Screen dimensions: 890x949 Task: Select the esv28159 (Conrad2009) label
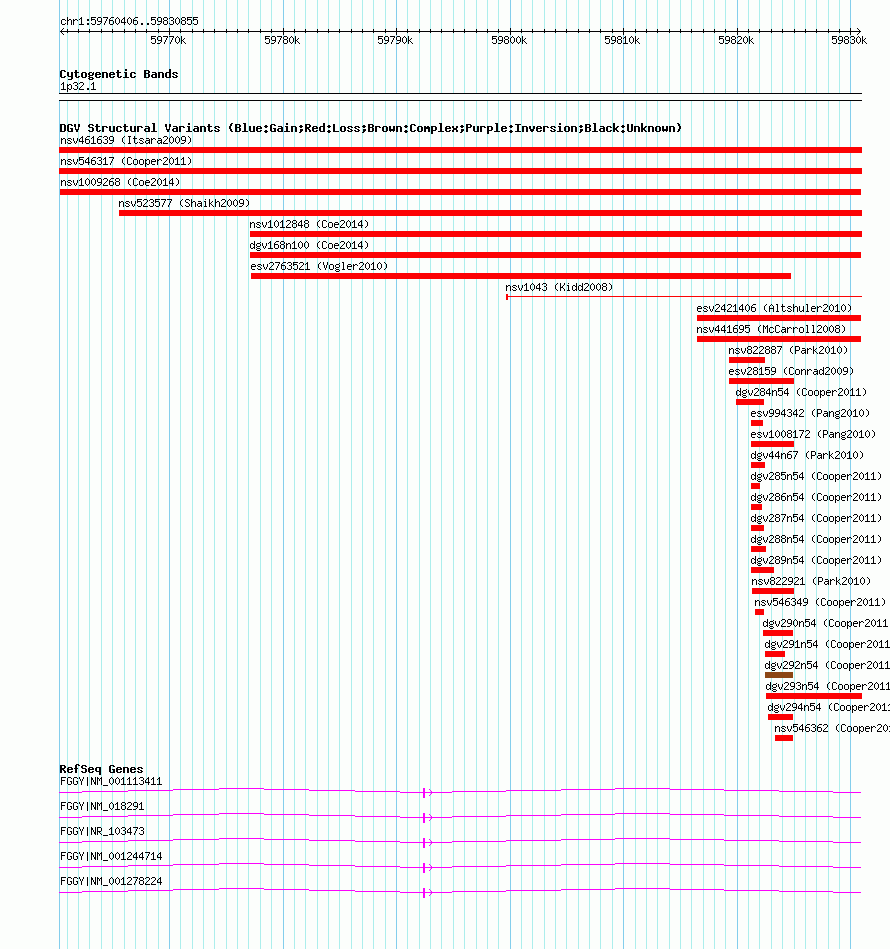pos(791,372)
